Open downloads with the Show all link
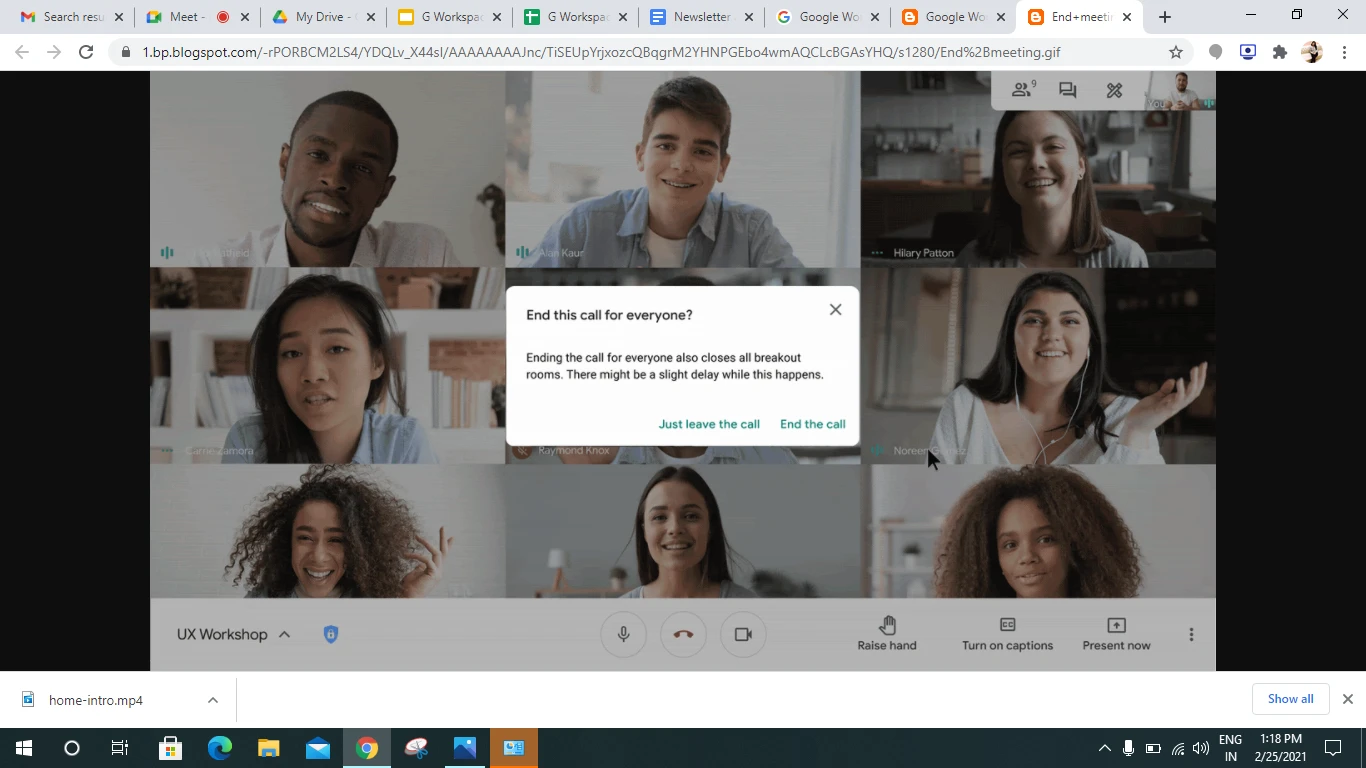The width and height of the screenshot is (1366, 768). [x=1290, y=698]
